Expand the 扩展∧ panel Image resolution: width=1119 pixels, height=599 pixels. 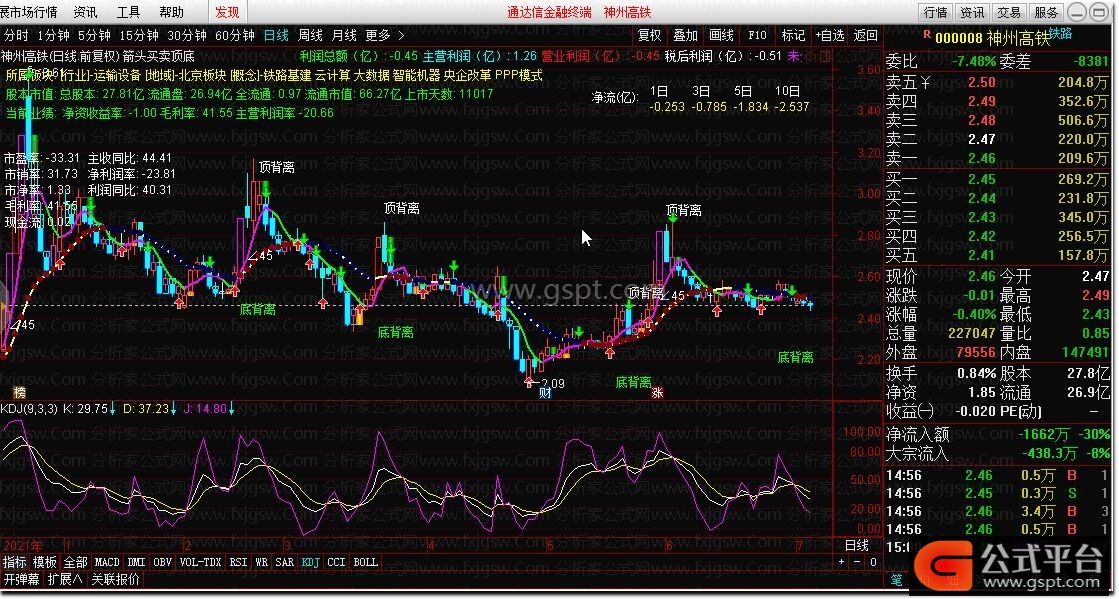pyautogui.click(x=66, y=579)
